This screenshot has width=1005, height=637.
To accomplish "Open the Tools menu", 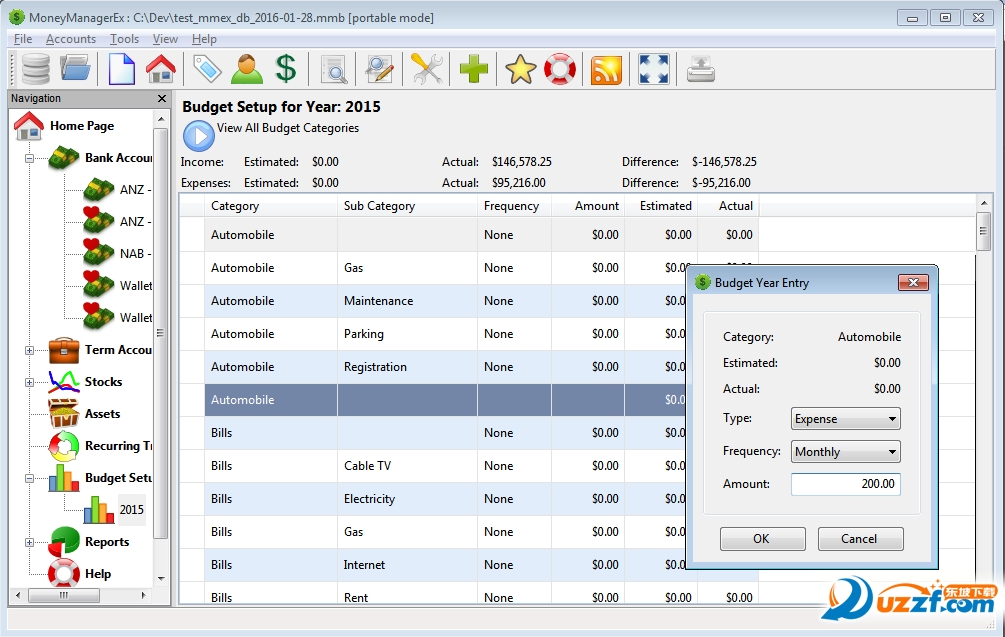I will 124,39.
